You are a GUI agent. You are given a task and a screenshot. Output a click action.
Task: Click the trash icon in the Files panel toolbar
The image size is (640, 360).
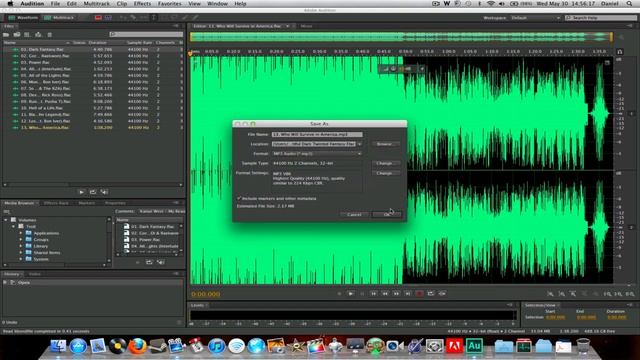49,35
